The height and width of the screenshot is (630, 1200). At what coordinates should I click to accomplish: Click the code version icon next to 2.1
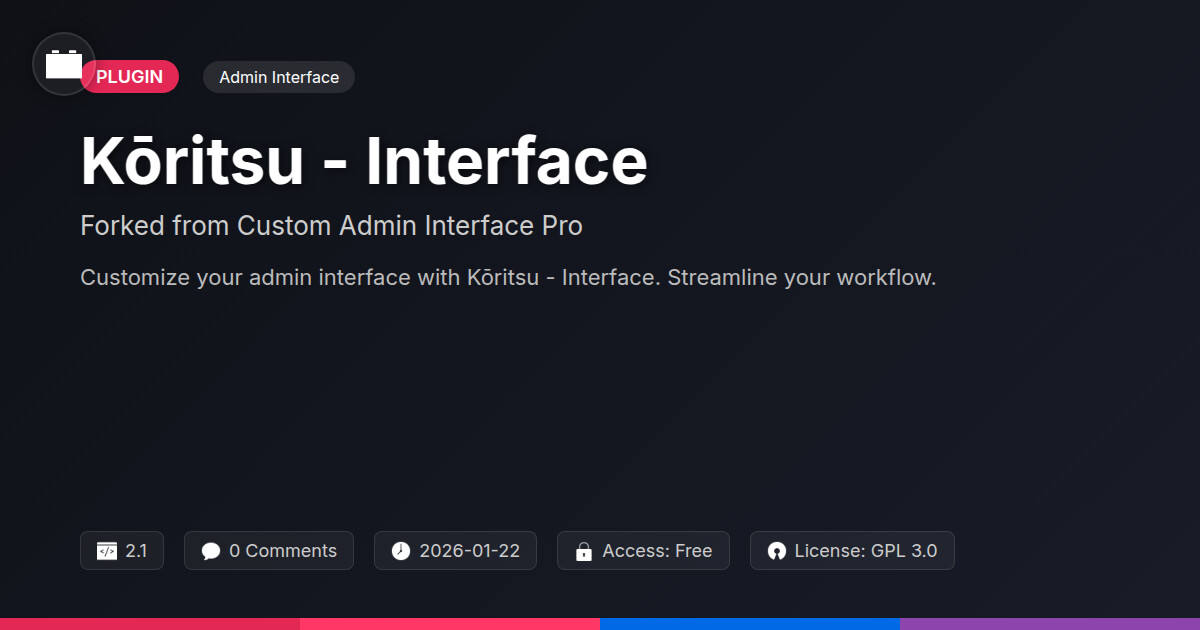tap(107, 551)
